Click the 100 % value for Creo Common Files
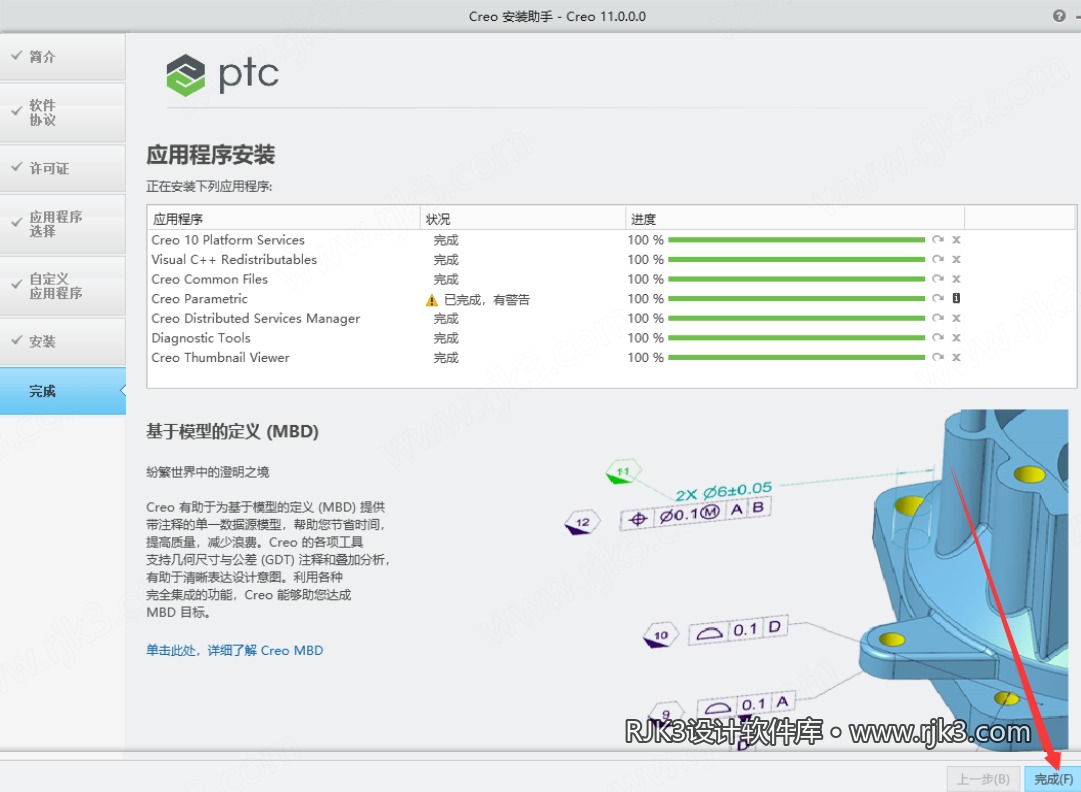1081x792 pixels. tap(645, 279)
